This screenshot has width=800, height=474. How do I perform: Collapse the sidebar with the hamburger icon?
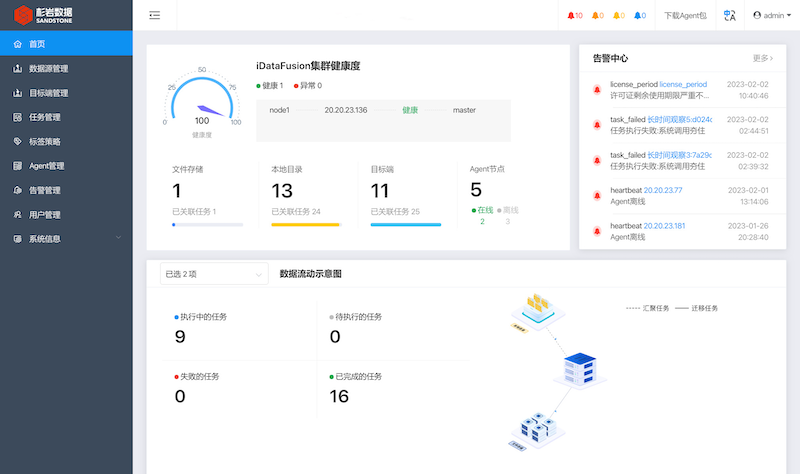[x=155, y=15]
